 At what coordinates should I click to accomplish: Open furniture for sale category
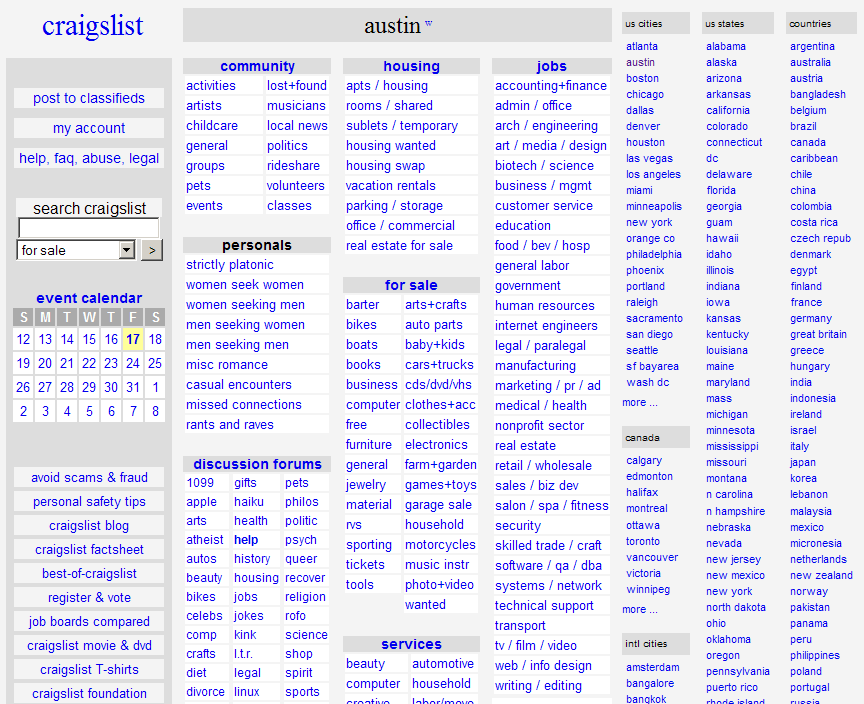(369, 445)
